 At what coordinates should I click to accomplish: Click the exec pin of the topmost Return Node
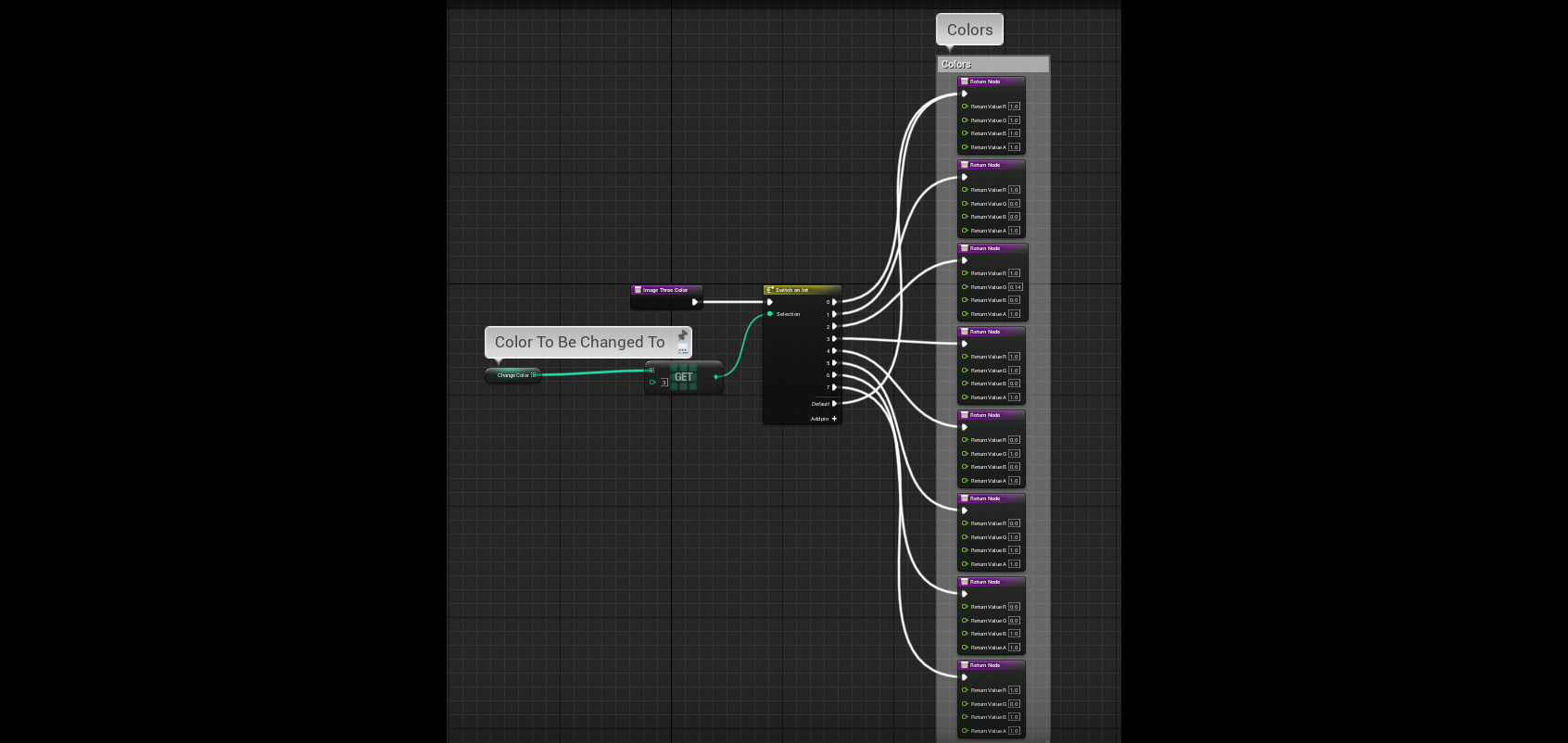[965, 94]
